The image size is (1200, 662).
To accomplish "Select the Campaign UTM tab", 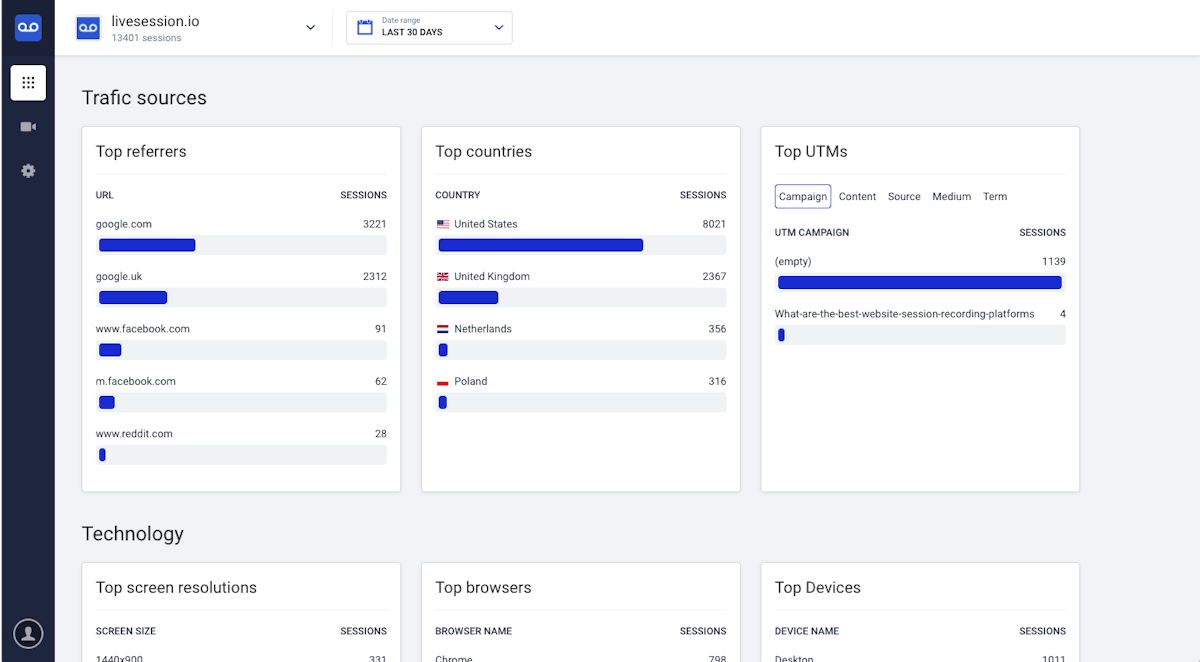I will (803, 196).
